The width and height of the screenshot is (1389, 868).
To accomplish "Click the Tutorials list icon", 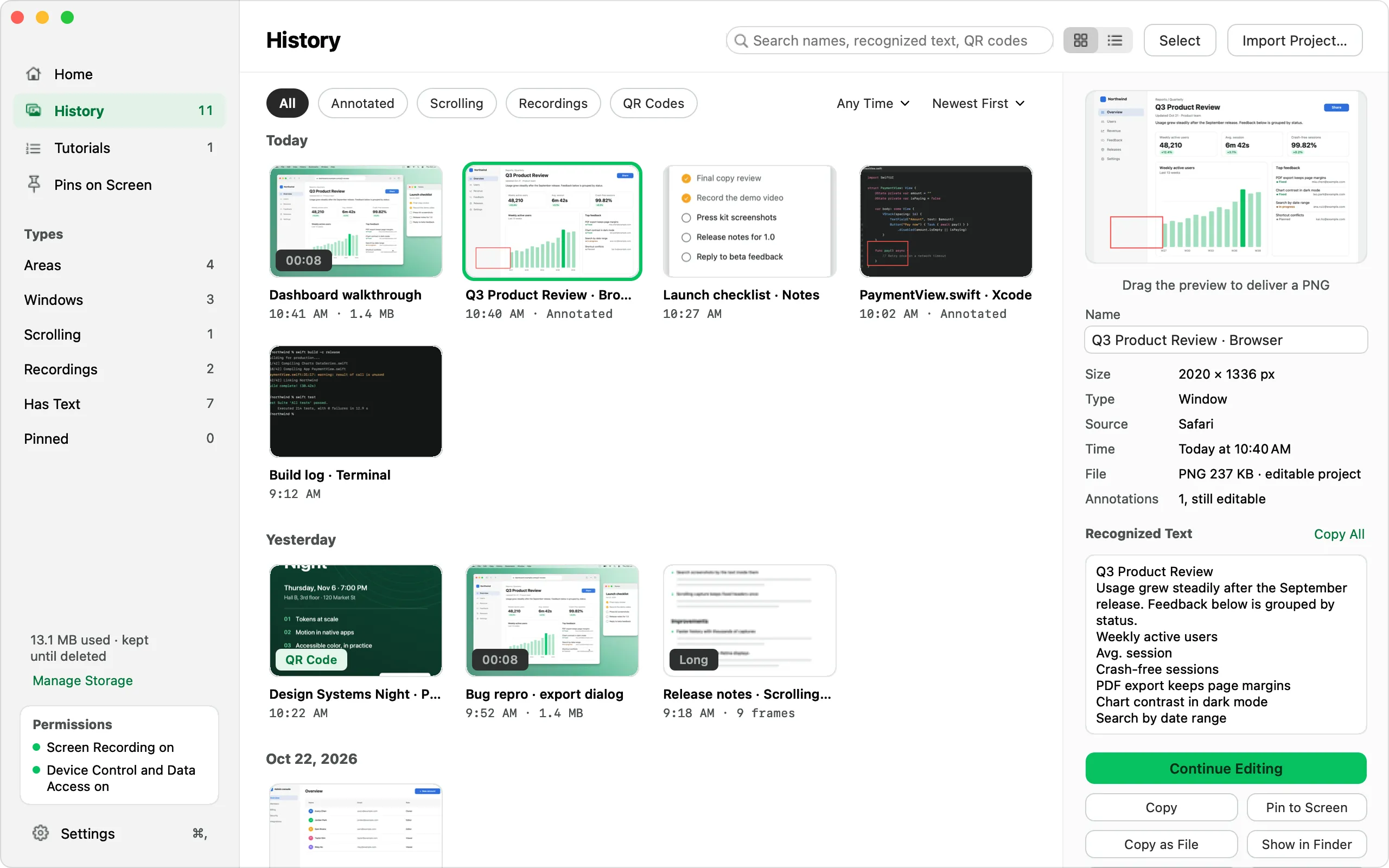I will (34, 148).
